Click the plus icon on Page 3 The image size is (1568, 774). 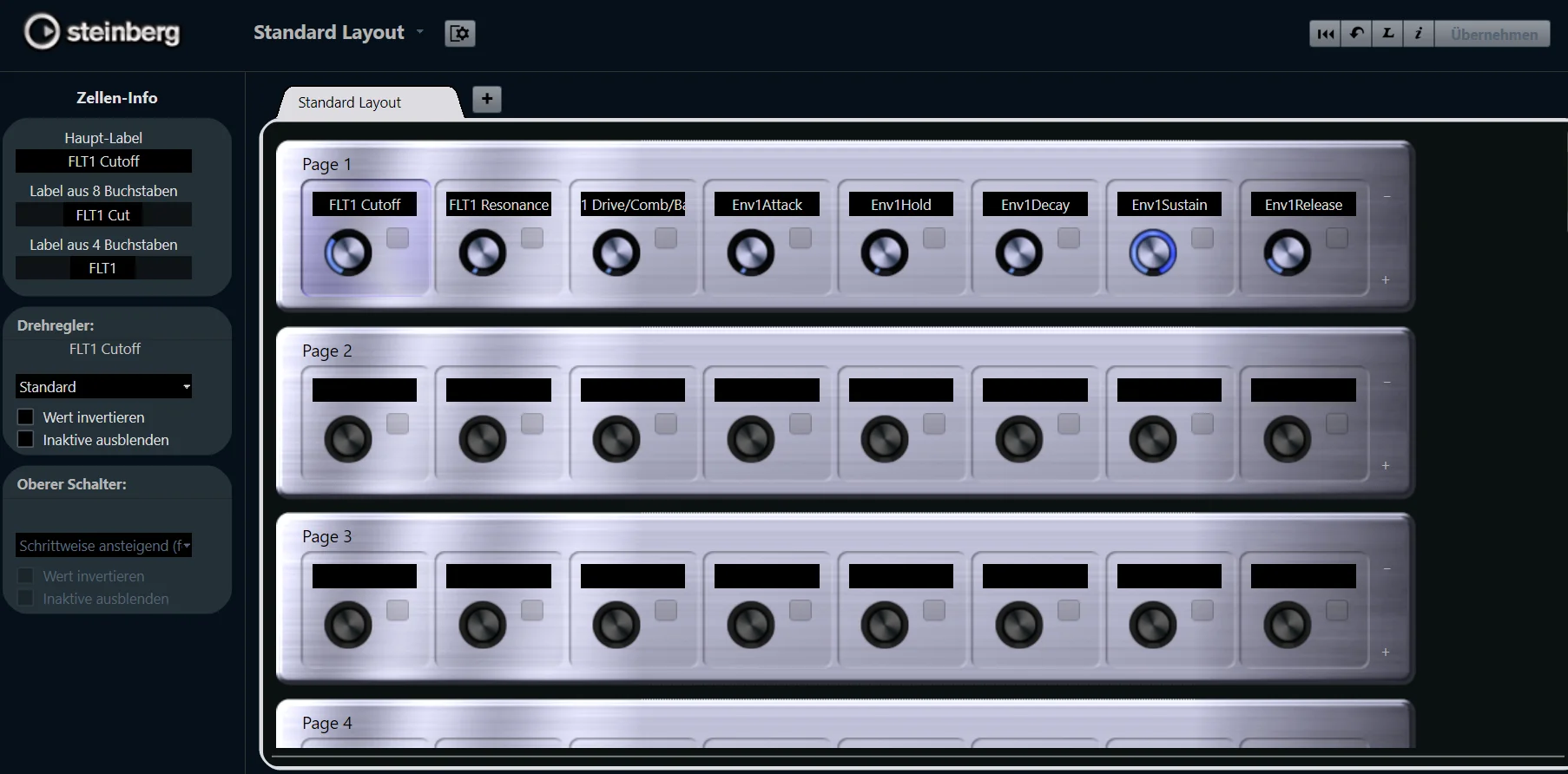(1386, 652)
